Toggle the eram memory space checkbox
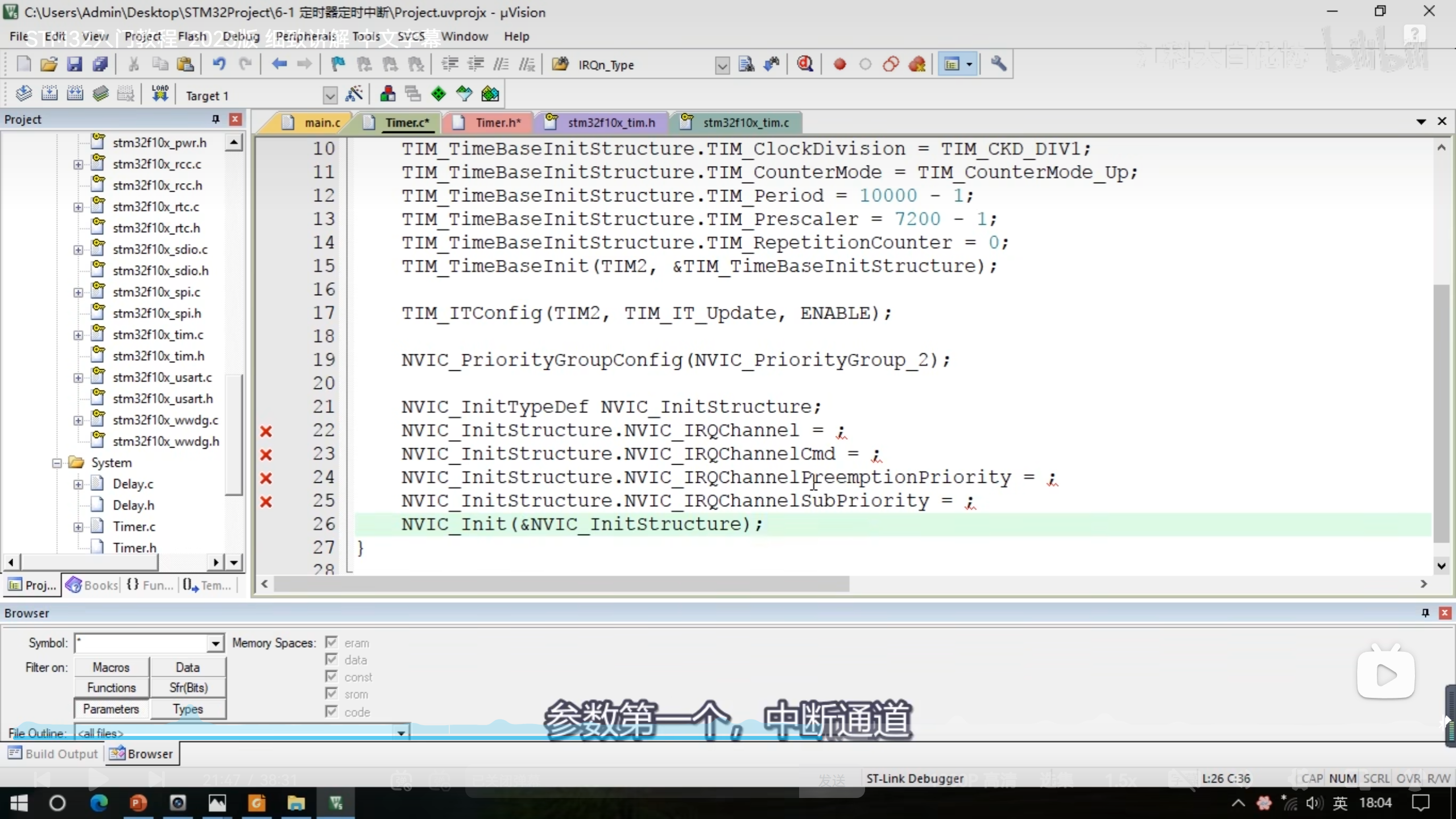 pyautogui.click(x=332, y=643)
